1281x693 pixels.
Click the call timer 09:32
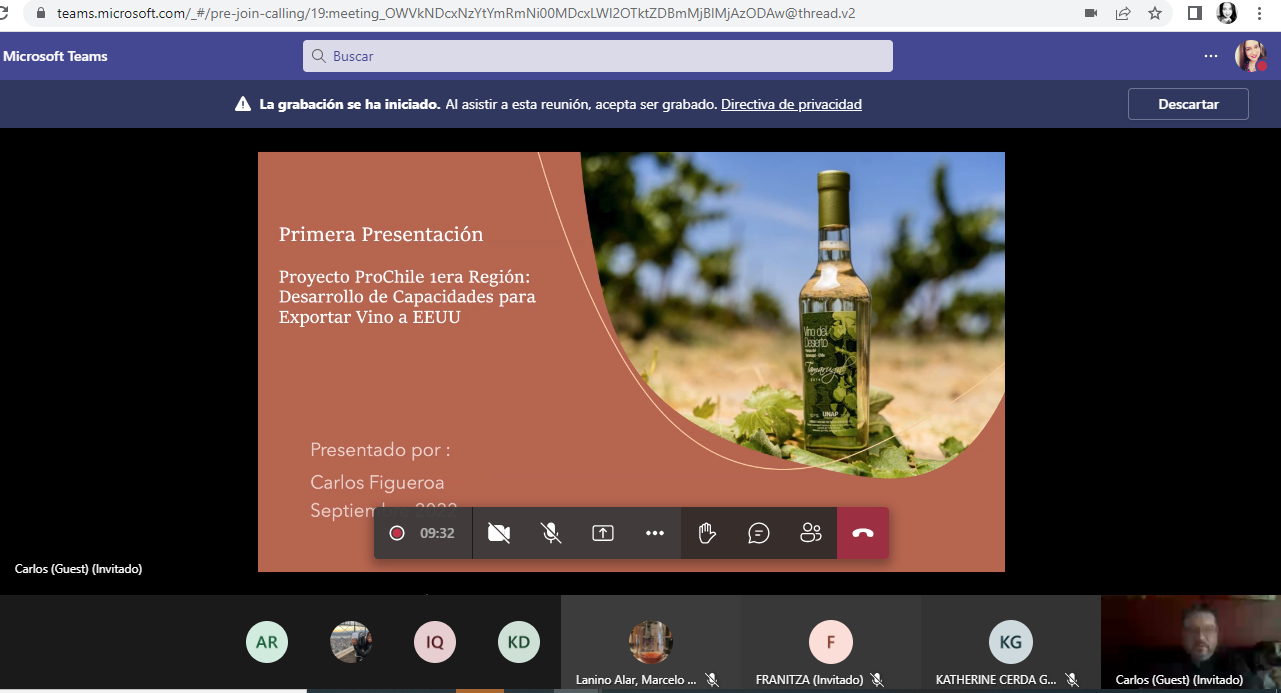click(437, 533)
